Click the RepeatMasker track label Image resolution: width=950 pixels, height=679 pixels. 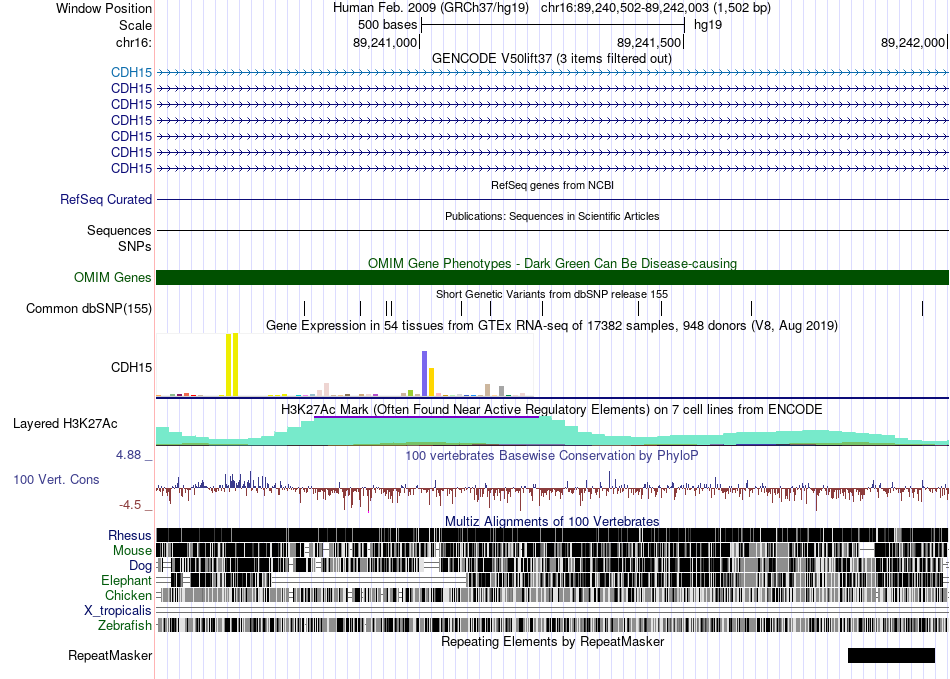pos(110,655)
